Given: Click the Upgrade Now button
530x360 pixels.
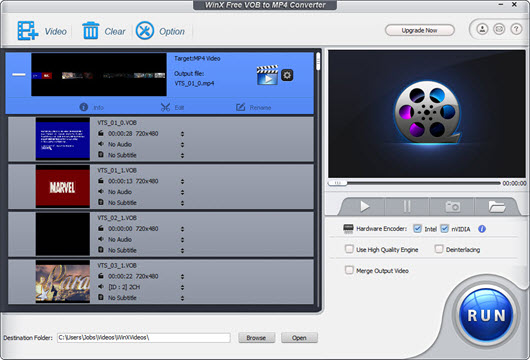Looking at the screenshot, I should pyautogui.click(x=419, y=30).
